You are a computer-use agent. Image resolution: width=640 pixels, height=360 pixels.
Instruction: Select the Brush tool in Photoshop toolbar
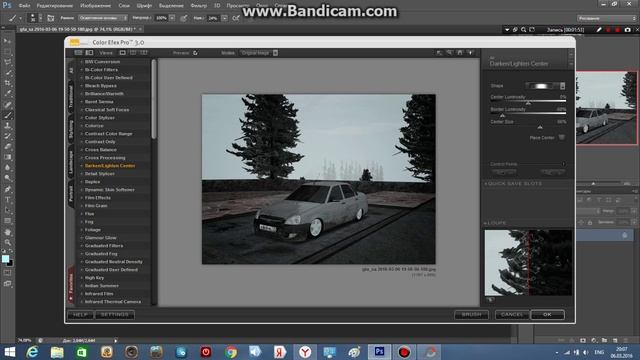(x=7, y=115)
